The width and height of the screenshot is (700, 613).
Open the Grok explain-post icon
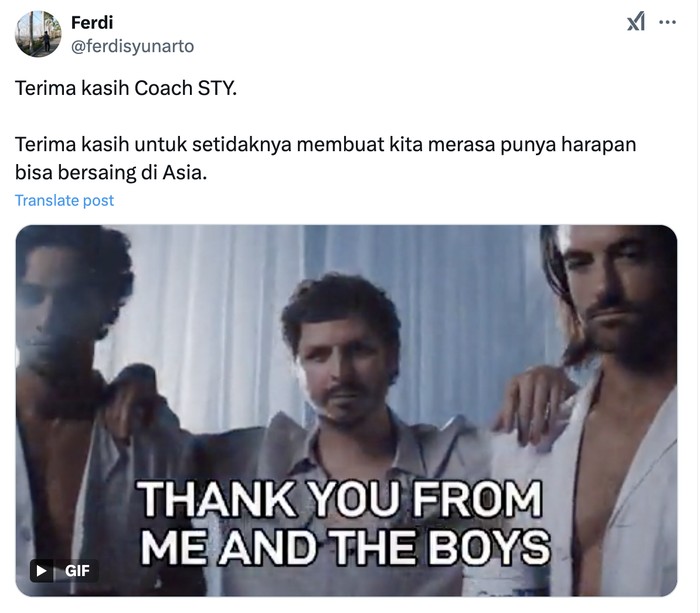click(636, 21)
